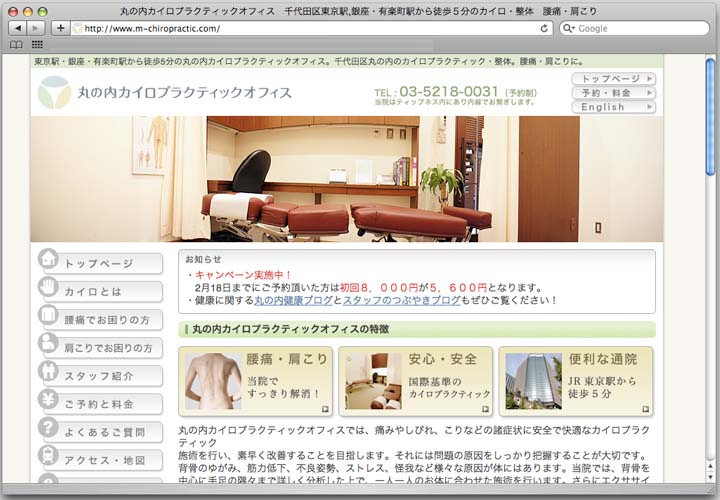Click the 予約・料金 button at top right
720x500 pixels.
click(613, 93)
